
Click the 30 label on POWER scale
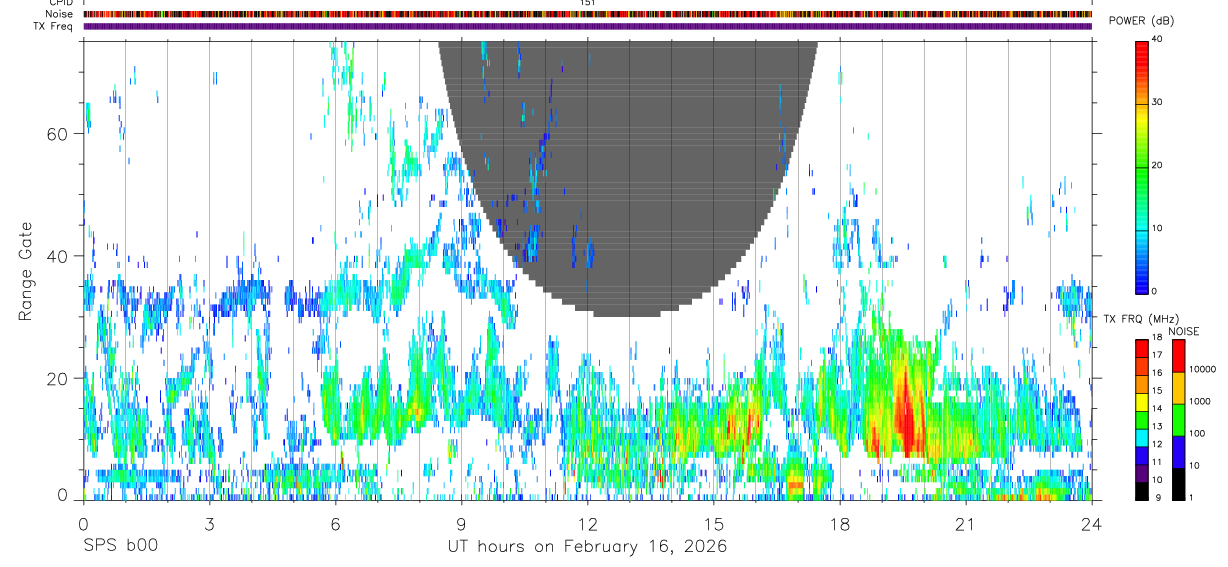1157,102
